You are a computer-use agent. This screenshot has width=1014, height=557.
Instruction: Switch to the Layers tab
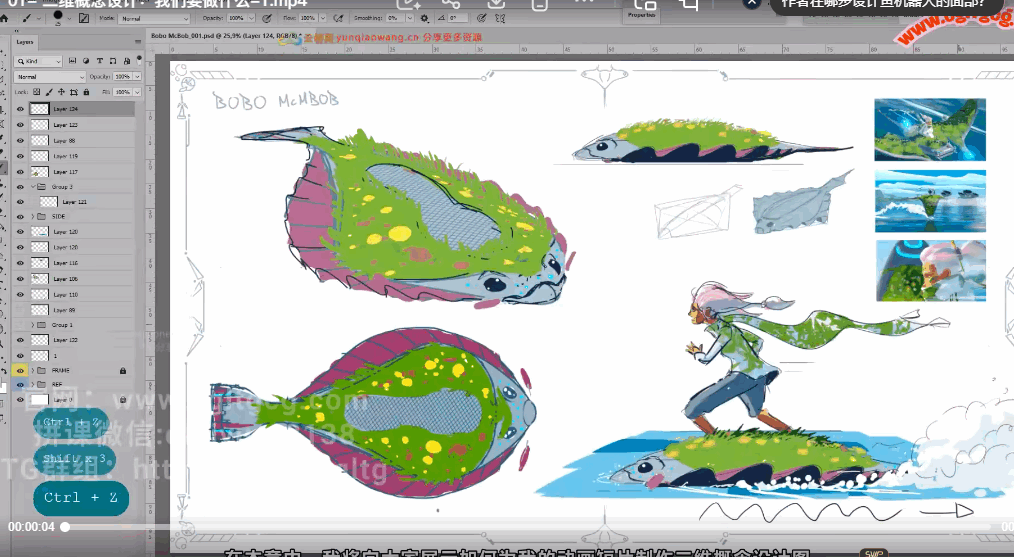pyautogui.click(x=25, y=42)
